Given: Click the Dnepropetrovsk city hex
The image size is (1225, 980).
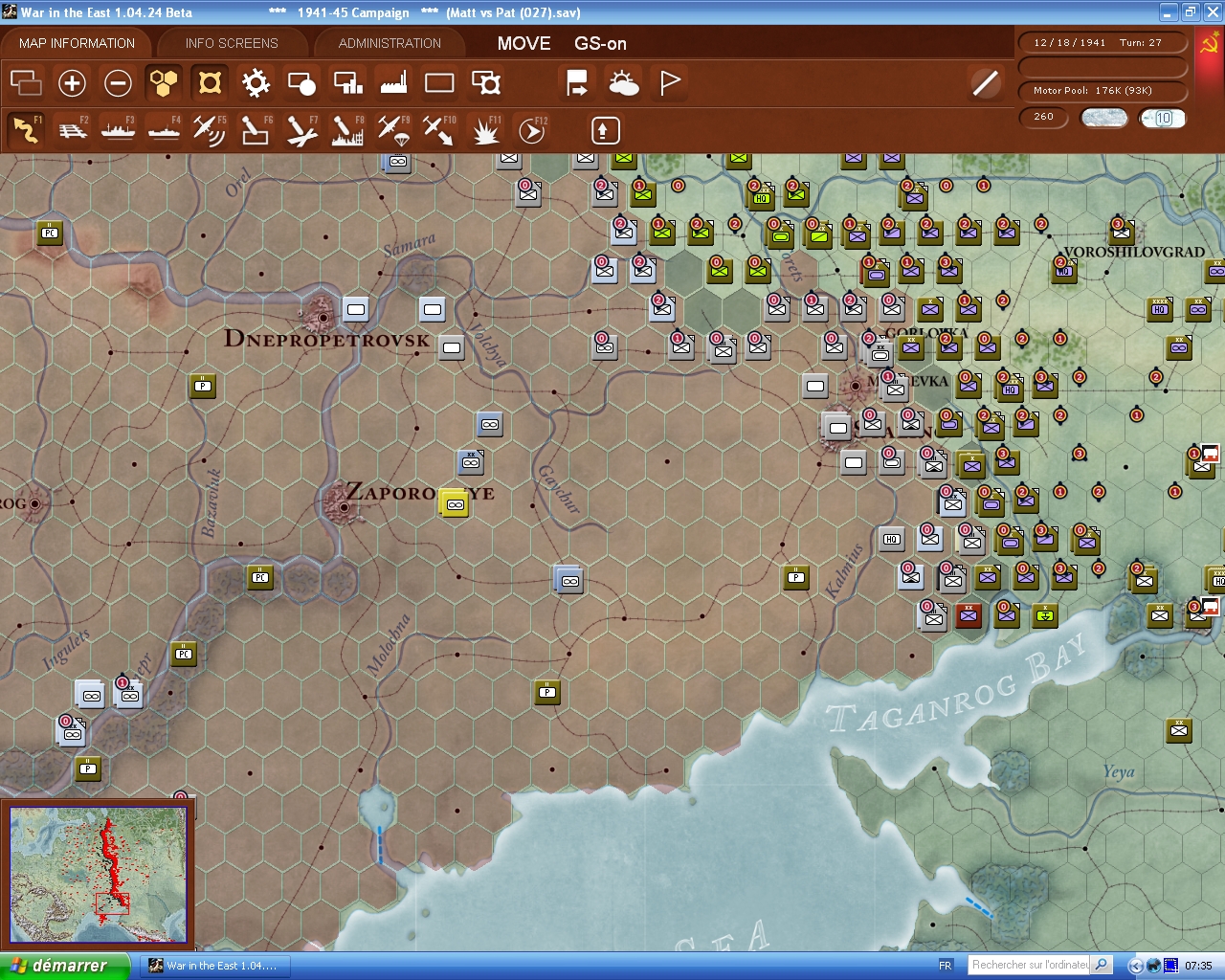Looking at the screenshot, I should [x=323, y=316].
